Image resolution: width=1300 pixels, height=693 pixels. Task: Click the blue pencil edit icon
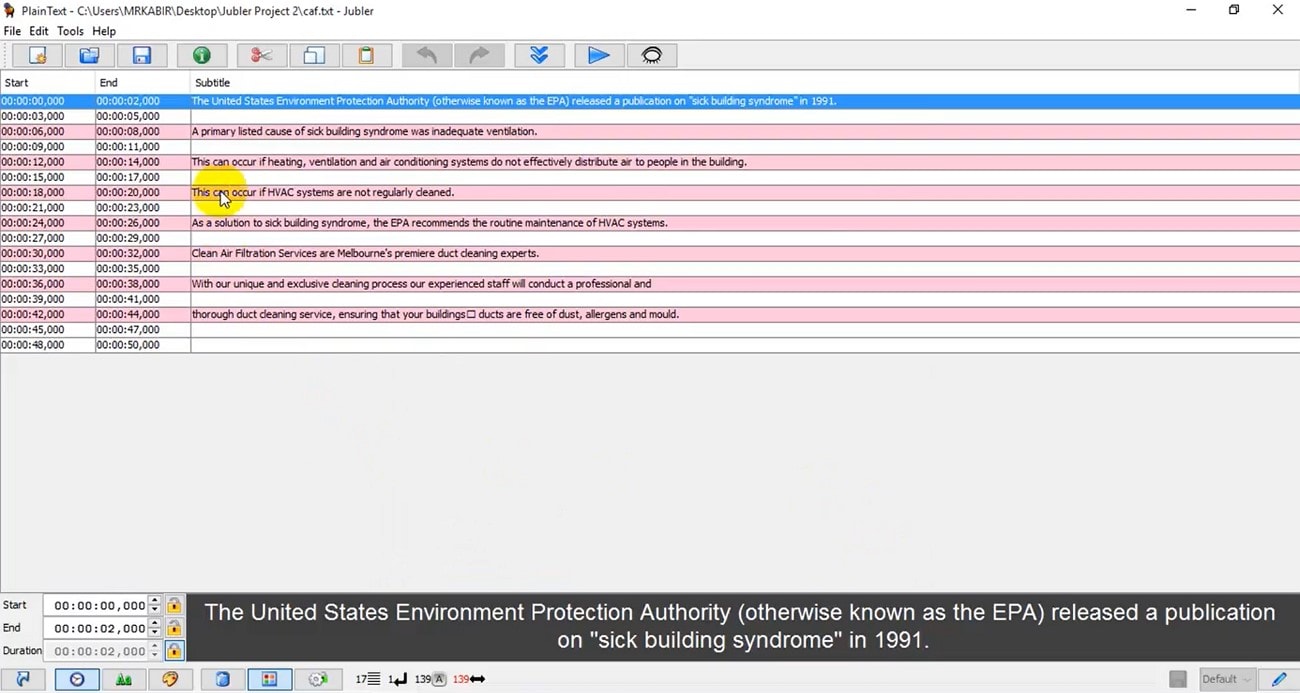[x=1278, y=679]
